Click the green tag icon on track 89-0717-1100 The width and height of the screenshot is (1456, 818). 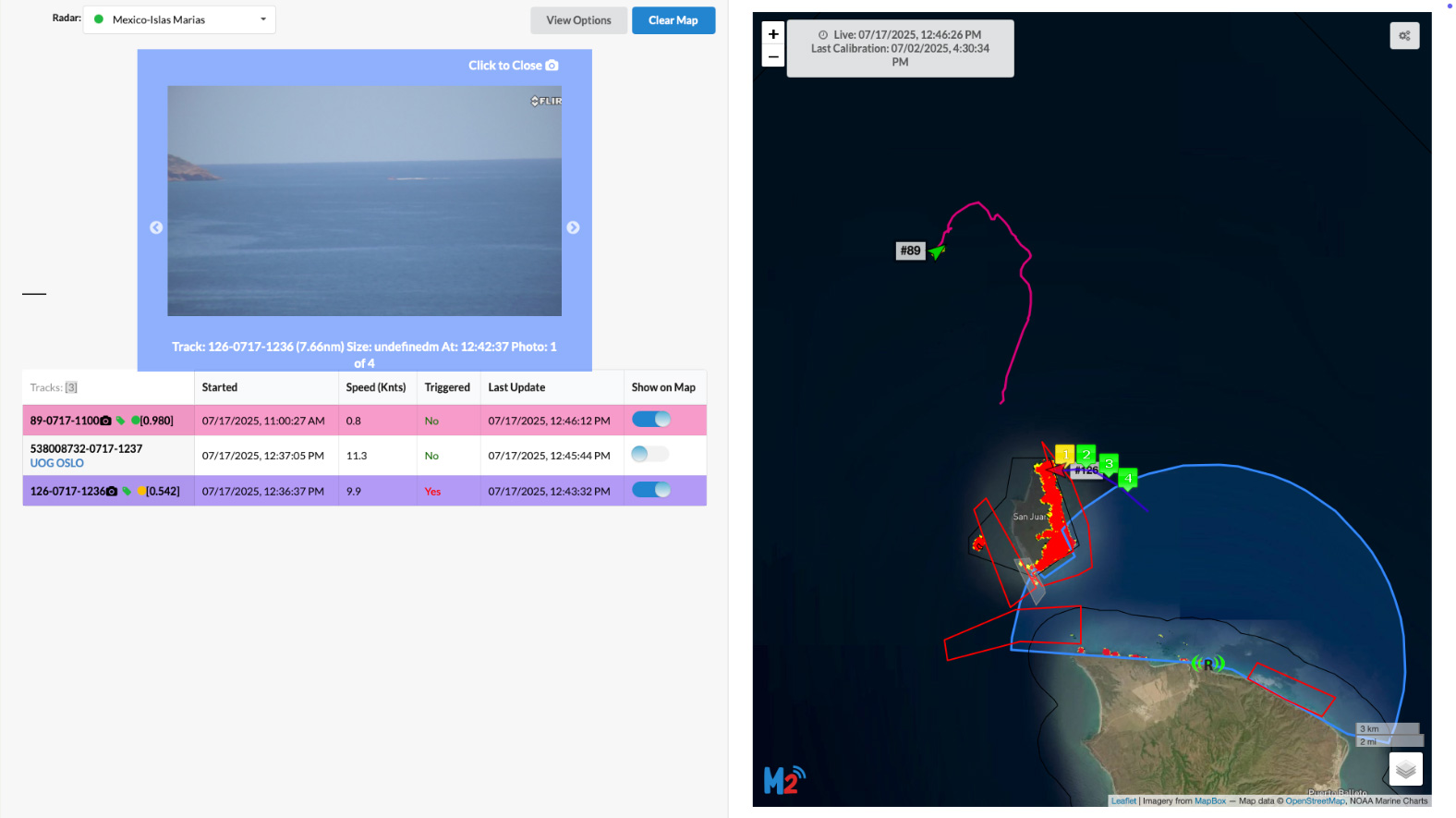(x=120, y=421)
